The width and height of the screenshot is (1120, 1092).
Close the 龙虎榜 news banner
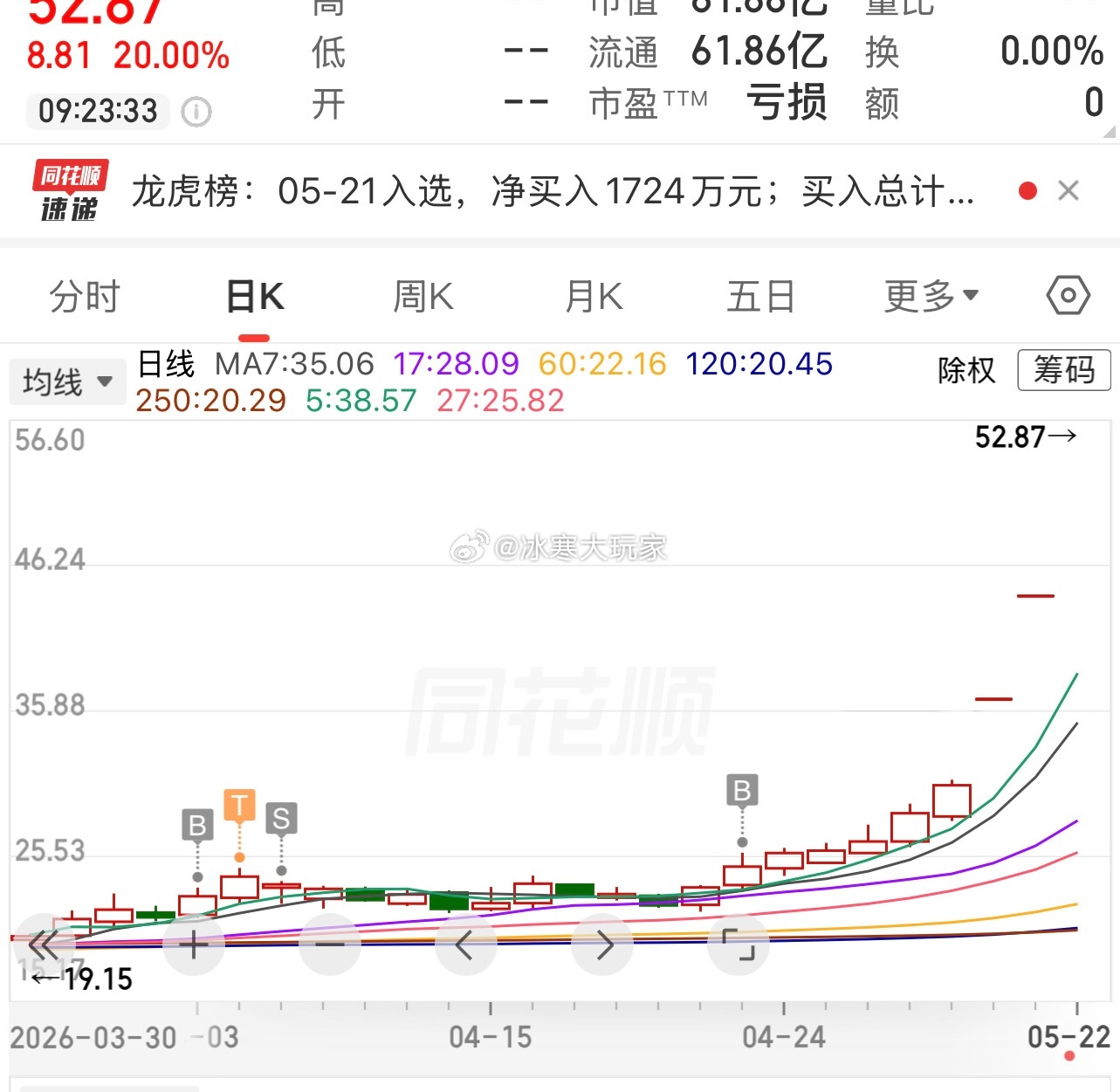[1068, 190]
